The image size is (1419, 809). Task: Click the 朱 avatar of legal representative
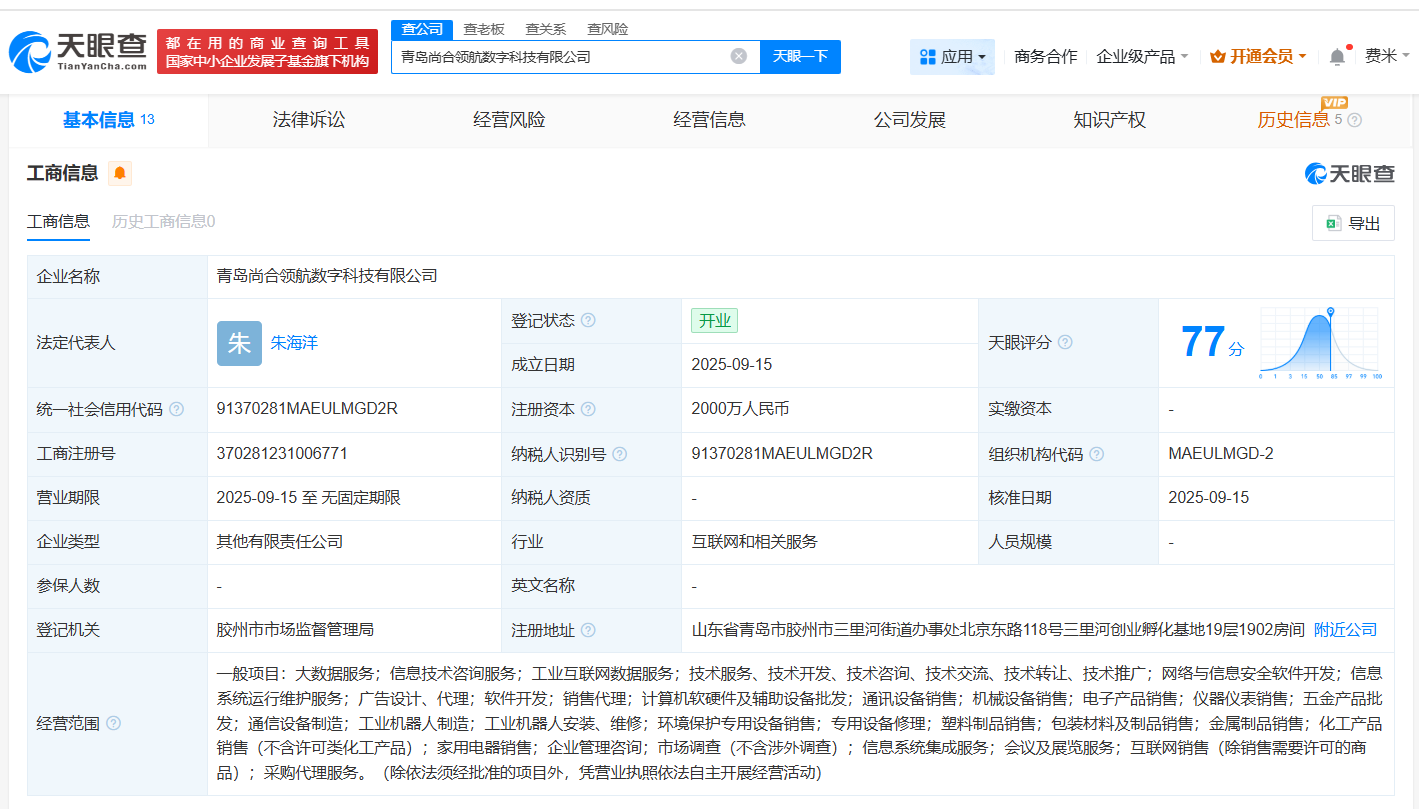pos(238,342)
